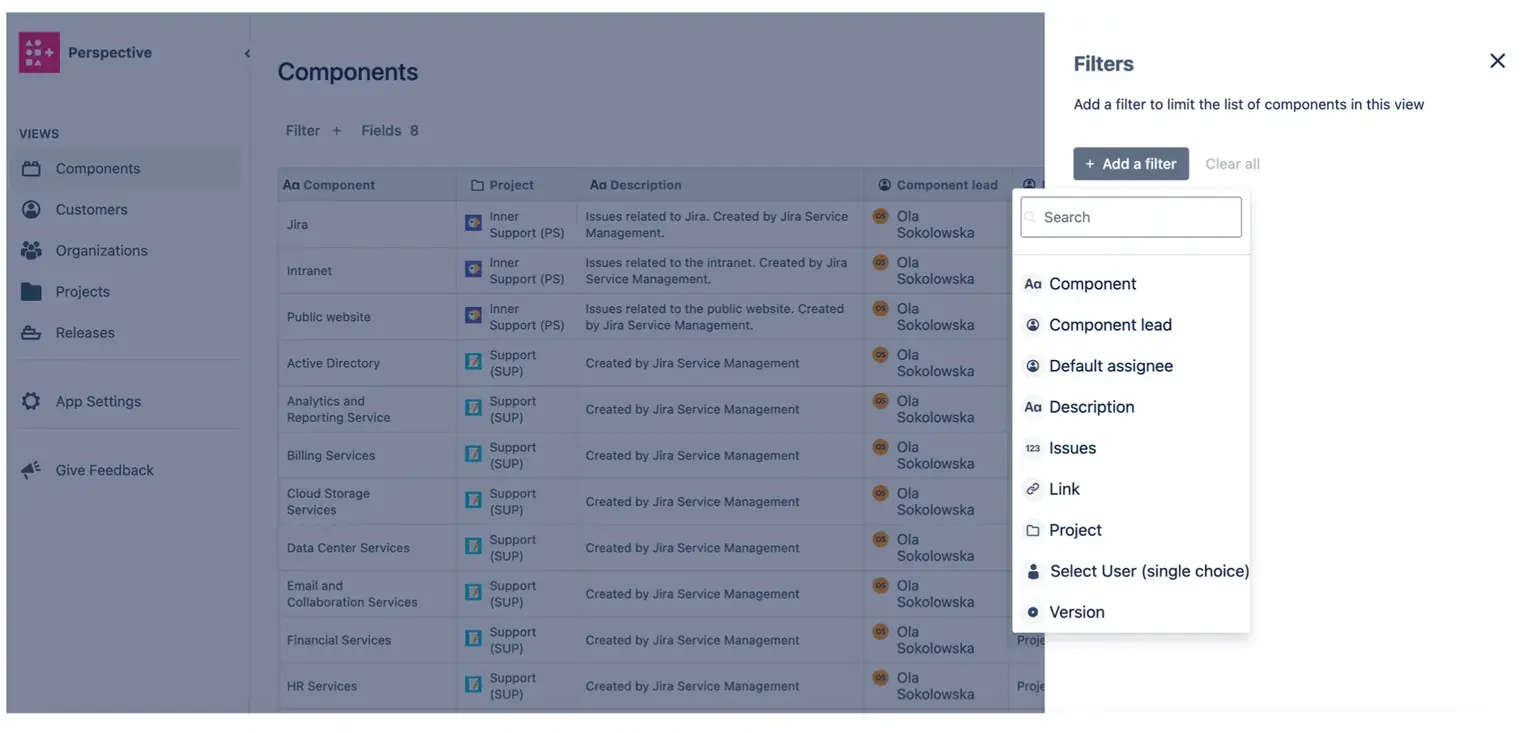Screen dimensions: 1536x733
Task: Select Component lead from the filter list
Action: pyautogui.click(x=1110, y=325)
